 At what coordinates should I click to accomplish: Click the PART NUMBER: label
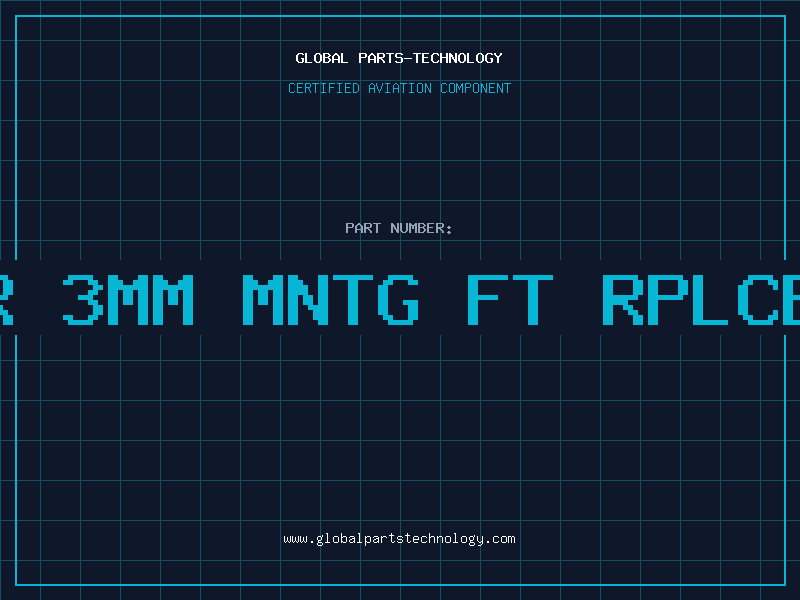399,228
